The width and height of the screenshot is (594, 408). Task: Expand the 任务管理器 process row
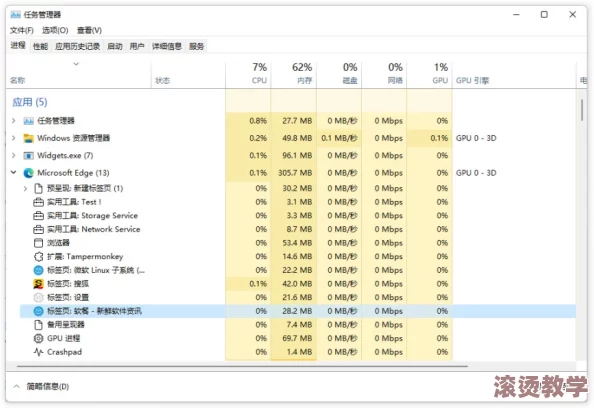(14, 121)
